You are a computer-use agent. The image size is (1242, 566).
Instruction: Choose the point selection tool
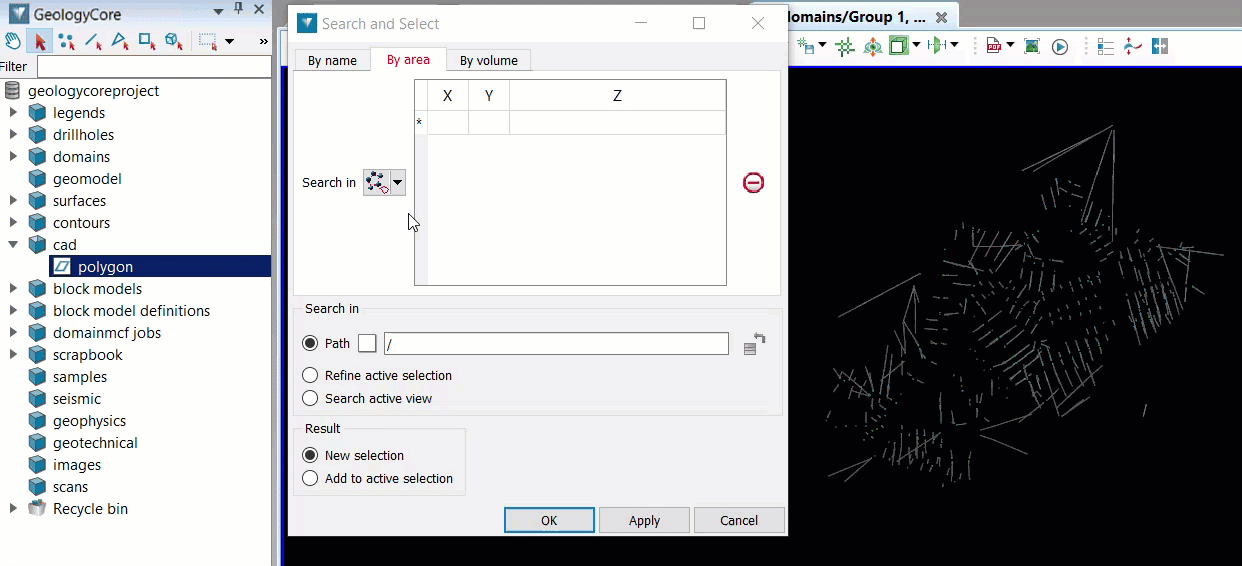[66, 41]
